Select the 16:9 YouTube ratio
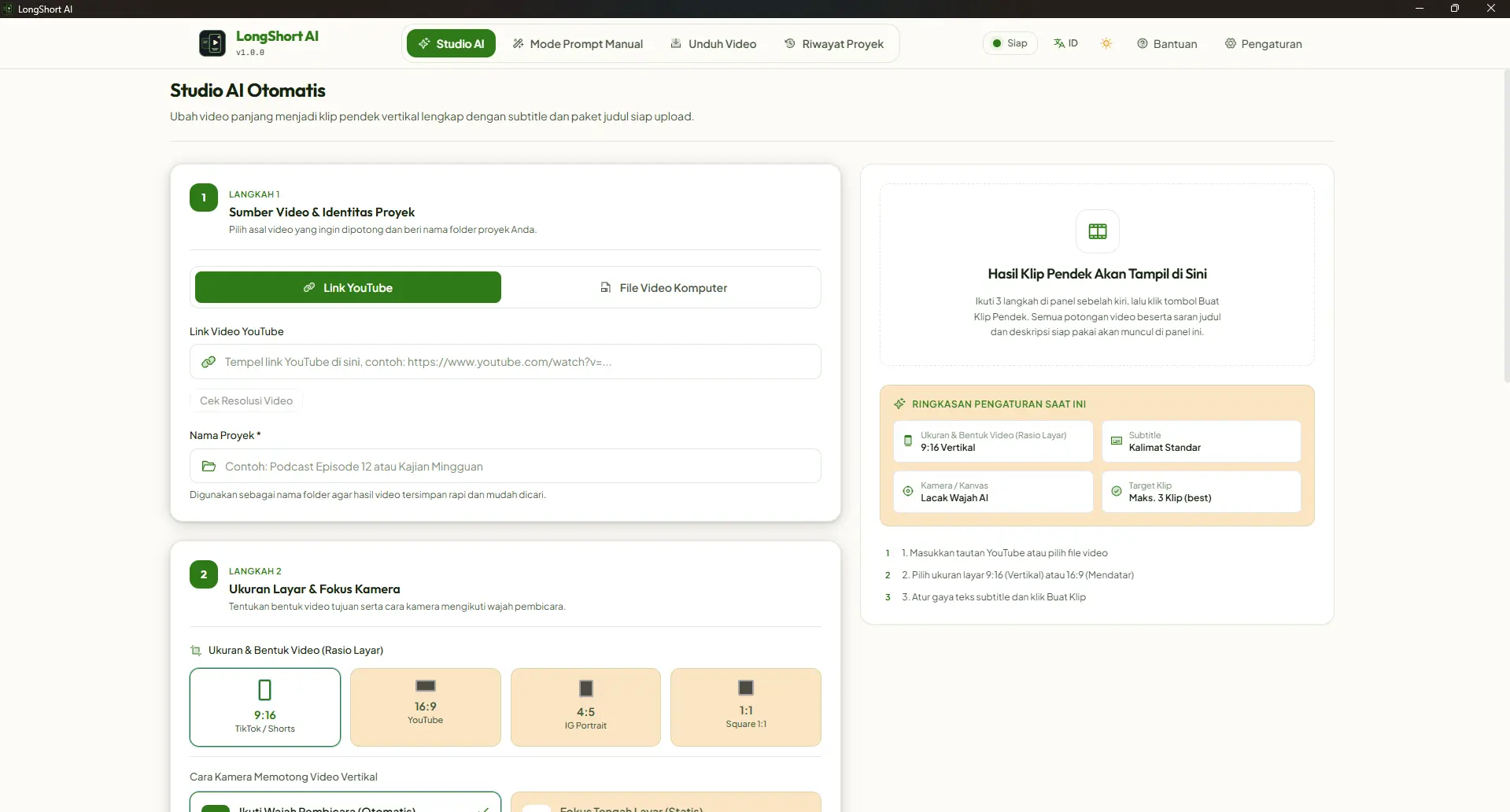The width and height of the screenshot is (1510, 812). [x=426, y=707]
